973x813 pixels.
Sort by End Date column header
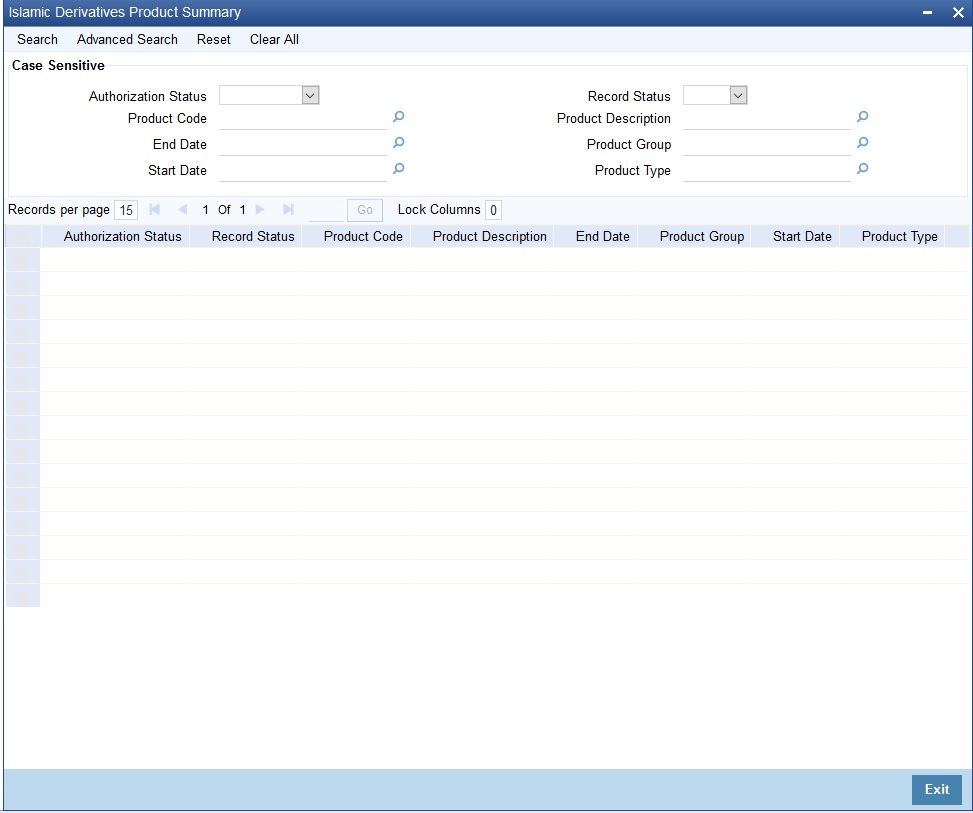pos(603,236)
